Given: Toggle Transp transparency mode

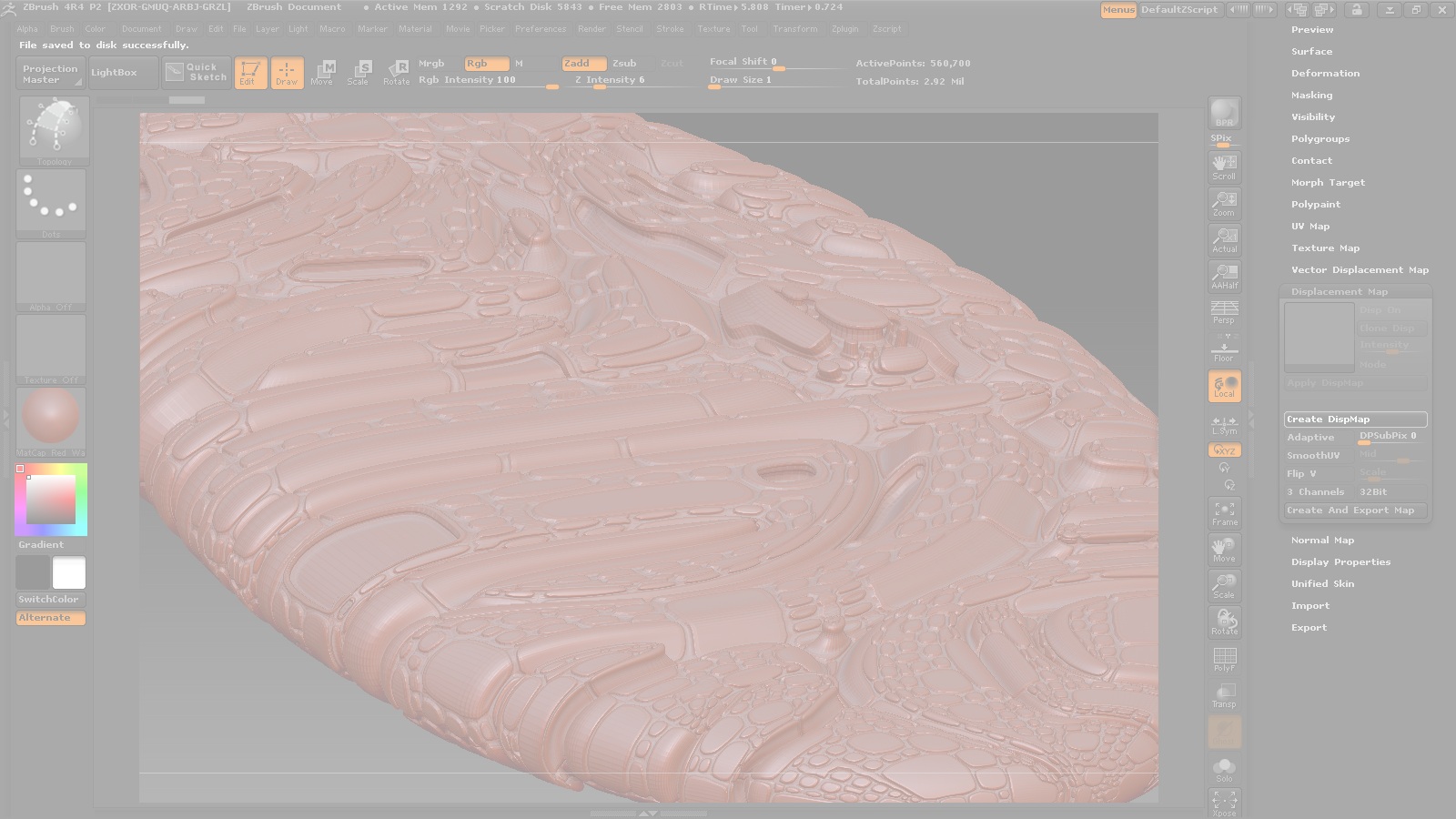Looking at the screenshot, I should 1225,695.
